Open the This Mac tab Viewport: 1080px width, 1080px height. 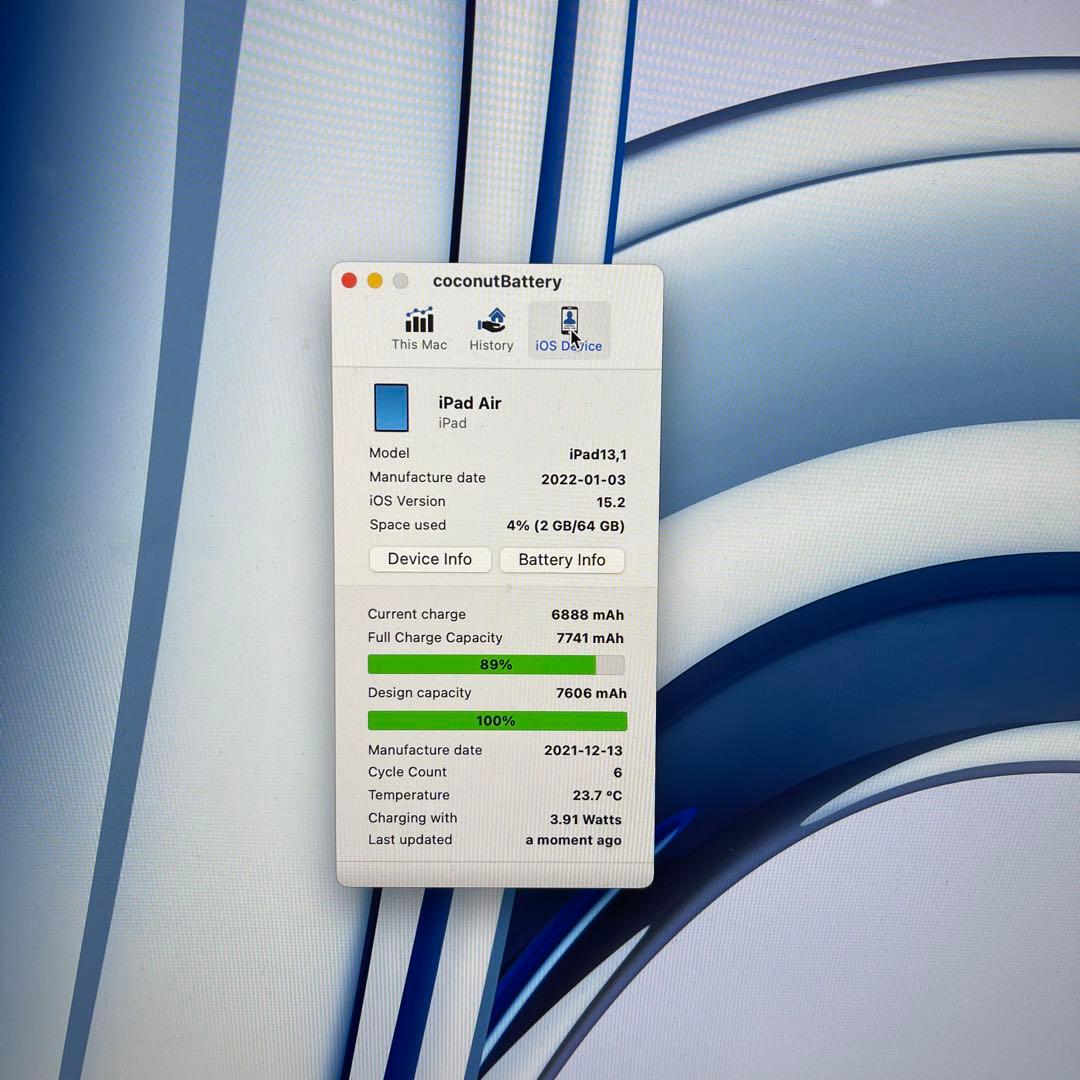pyautogui.click(x=419, y=329)
